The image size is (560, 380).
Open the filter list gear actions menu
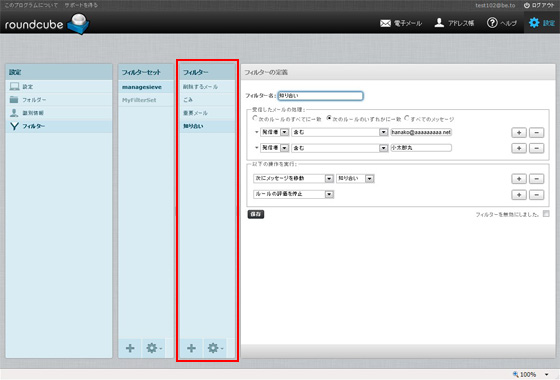pyautogui.click(x=215, y=348)
